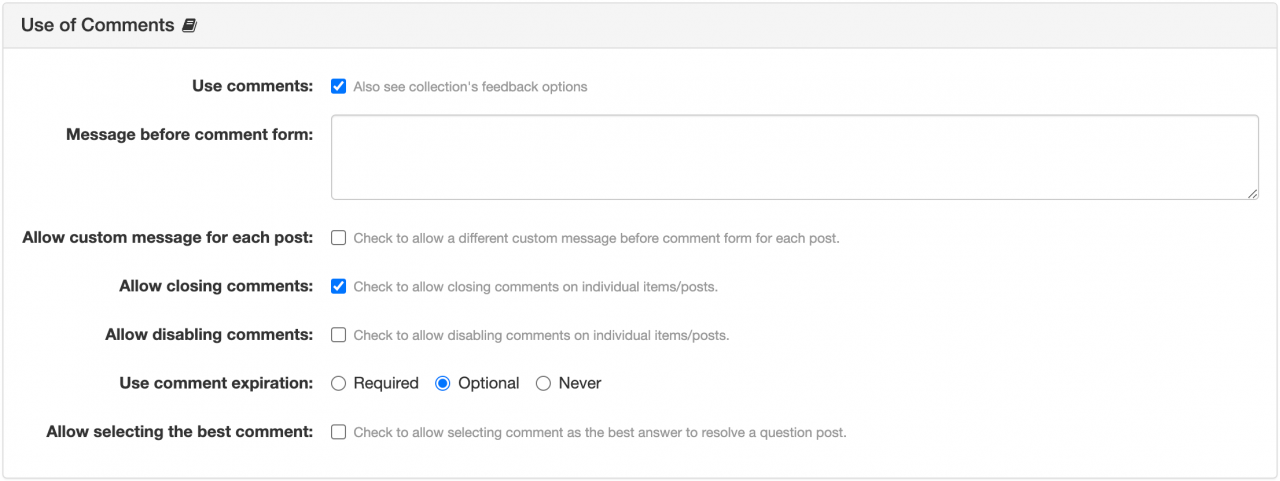
Task: Uncheck Allow closing comments checkbox
Action: (x=339, y=286)
